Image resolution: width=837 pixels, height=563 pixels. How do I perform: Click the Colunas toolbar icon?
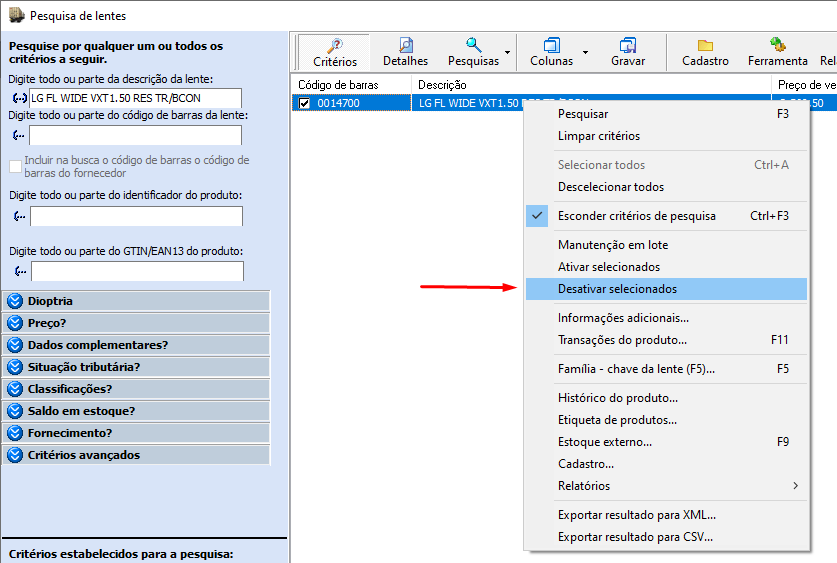tap(551, 45)
